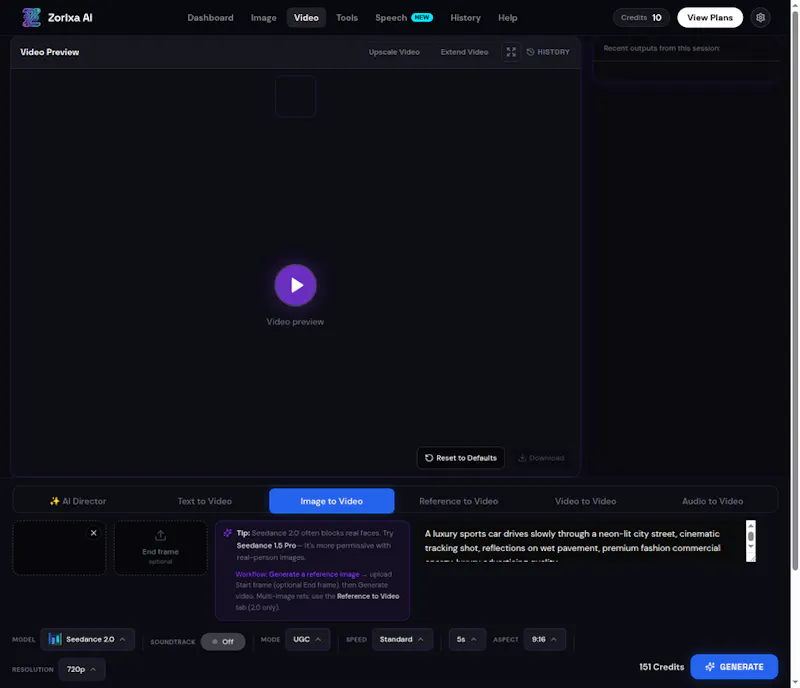The image size is (800, 688).
Task: Click the "Video Preview" panel title
Action: click(49, 52)
